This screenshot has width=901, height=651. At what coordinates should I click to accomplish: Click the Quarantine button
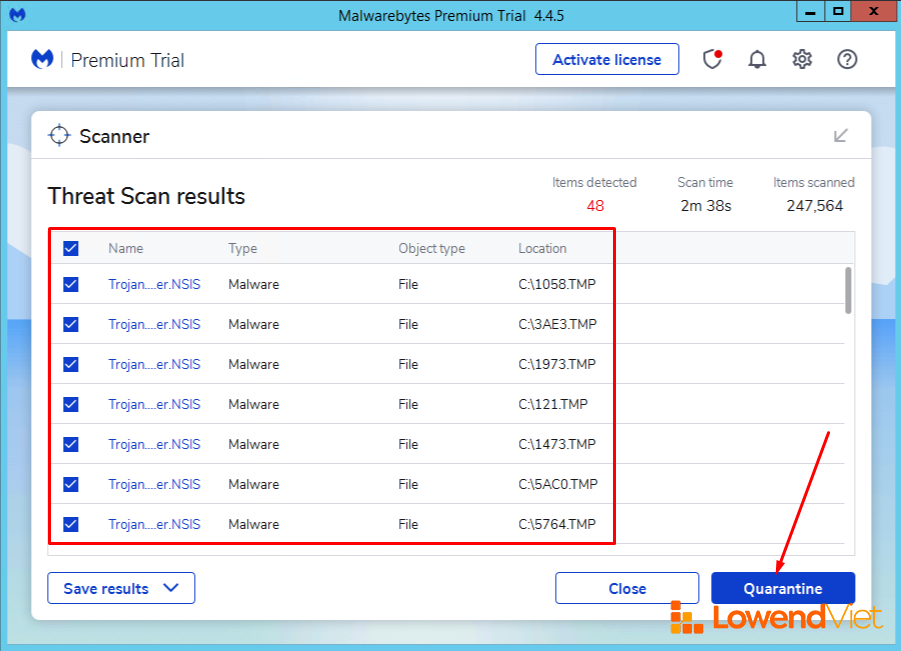click(782, 589)
